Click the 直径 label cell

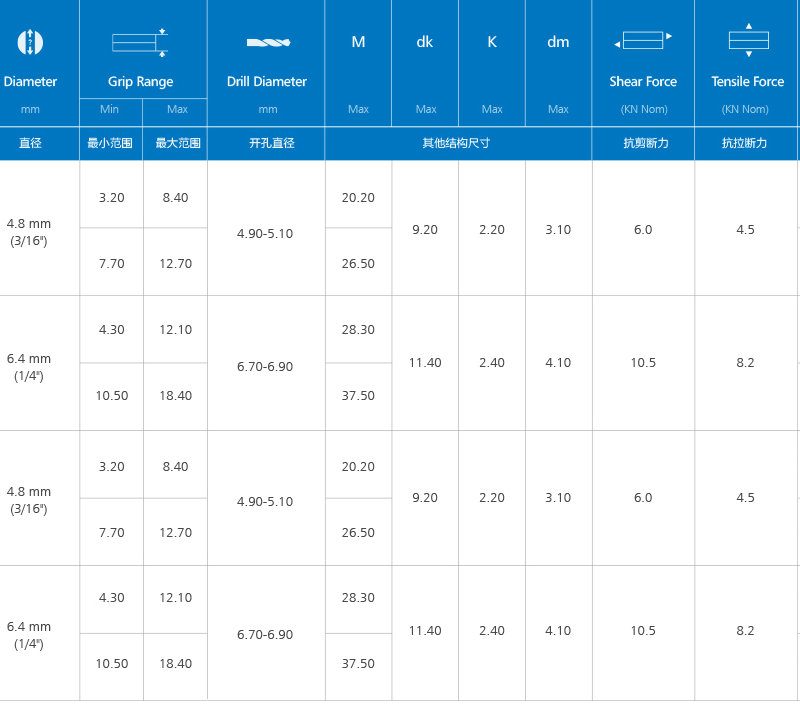point(30,144)
